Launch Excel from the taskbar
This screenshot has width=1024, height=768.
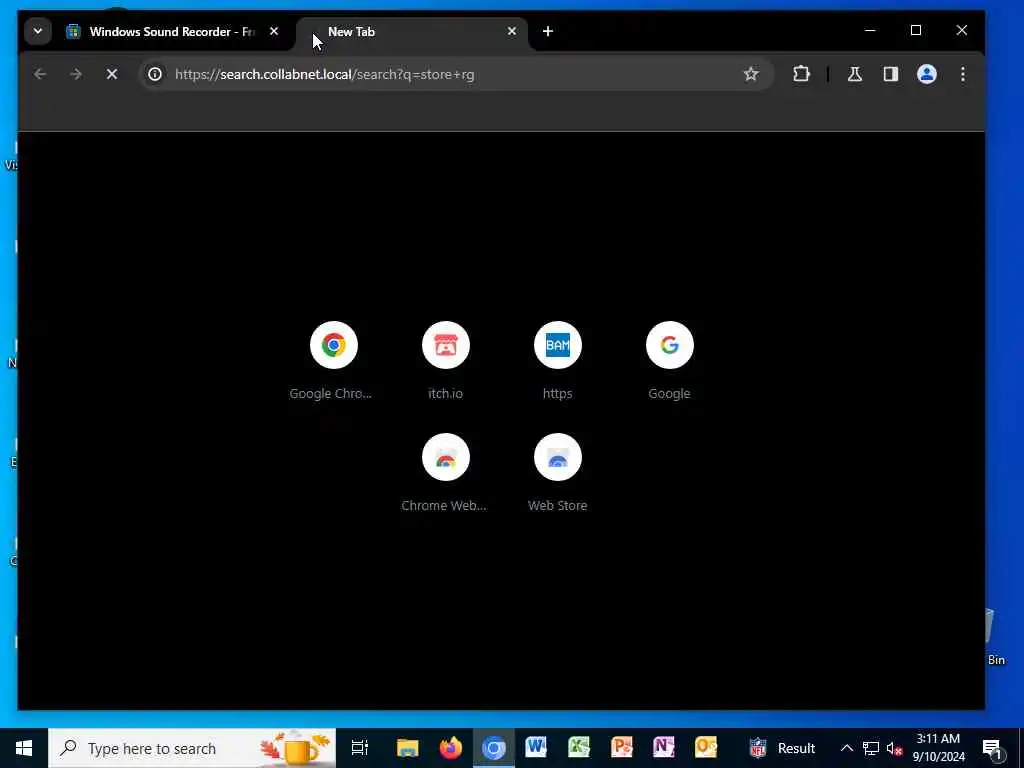pyautogui.click(x=579, y=748)
